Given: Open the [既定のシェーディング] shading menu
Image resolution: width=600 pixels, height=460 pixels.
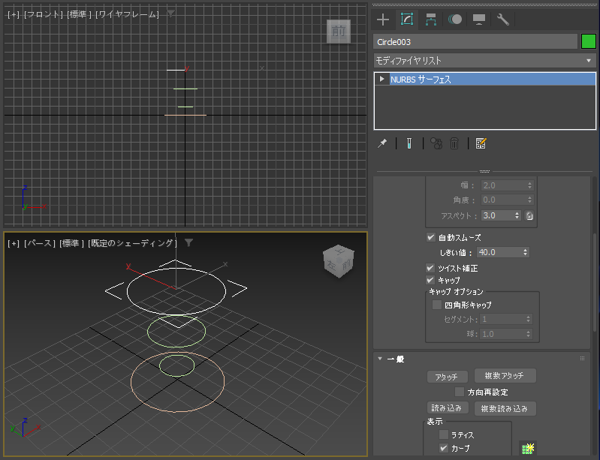Looking at the screenshot, I should [x=132, y=243].
